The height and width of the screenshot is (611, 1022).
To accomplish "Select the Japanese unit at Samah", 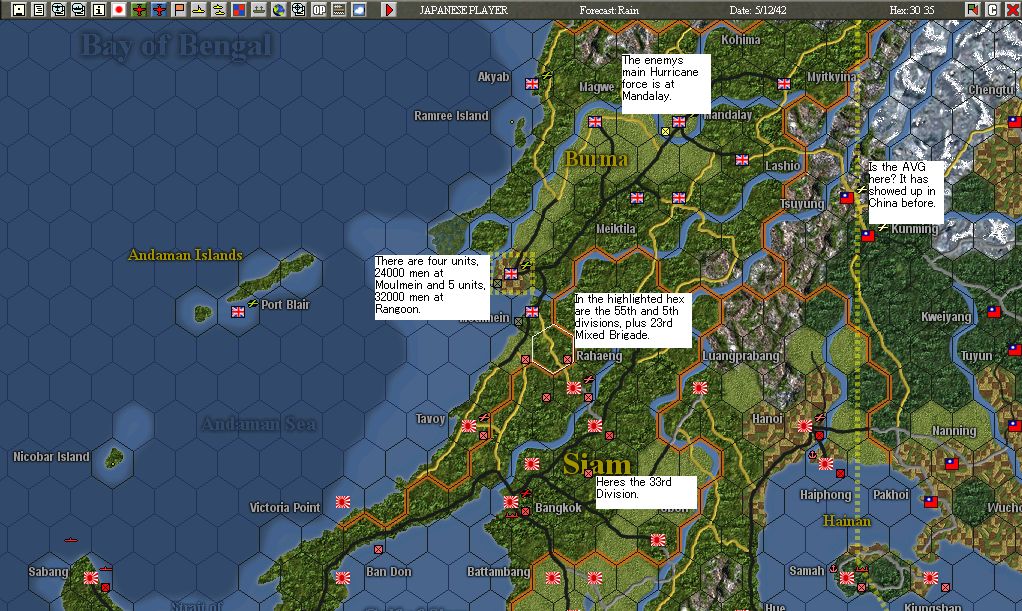I will pyautogui.click(x=847, y=578).
